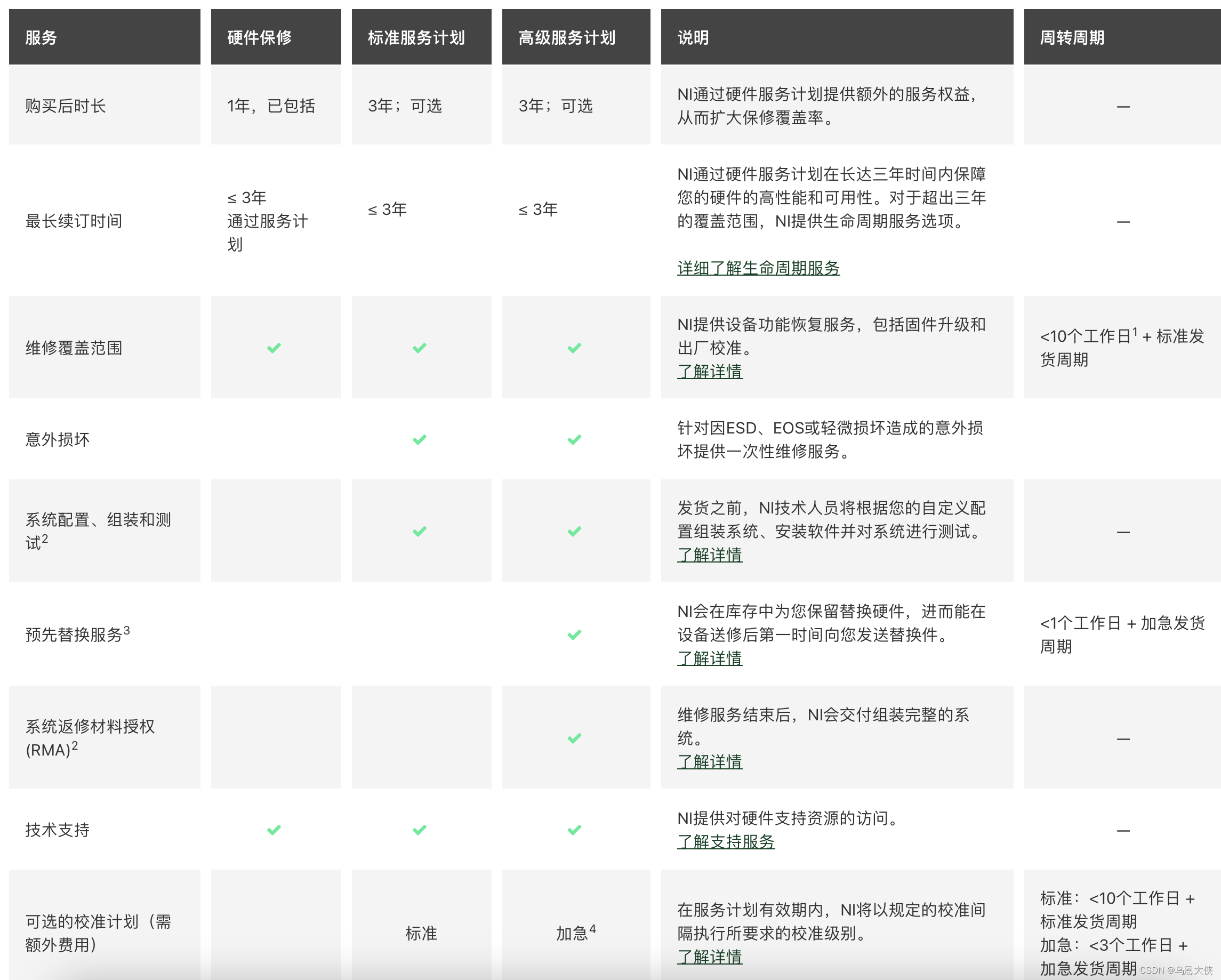Open the 详细了解生命周期服务 link
Viewport: 1221px width, 980px height.
(758, 268)
